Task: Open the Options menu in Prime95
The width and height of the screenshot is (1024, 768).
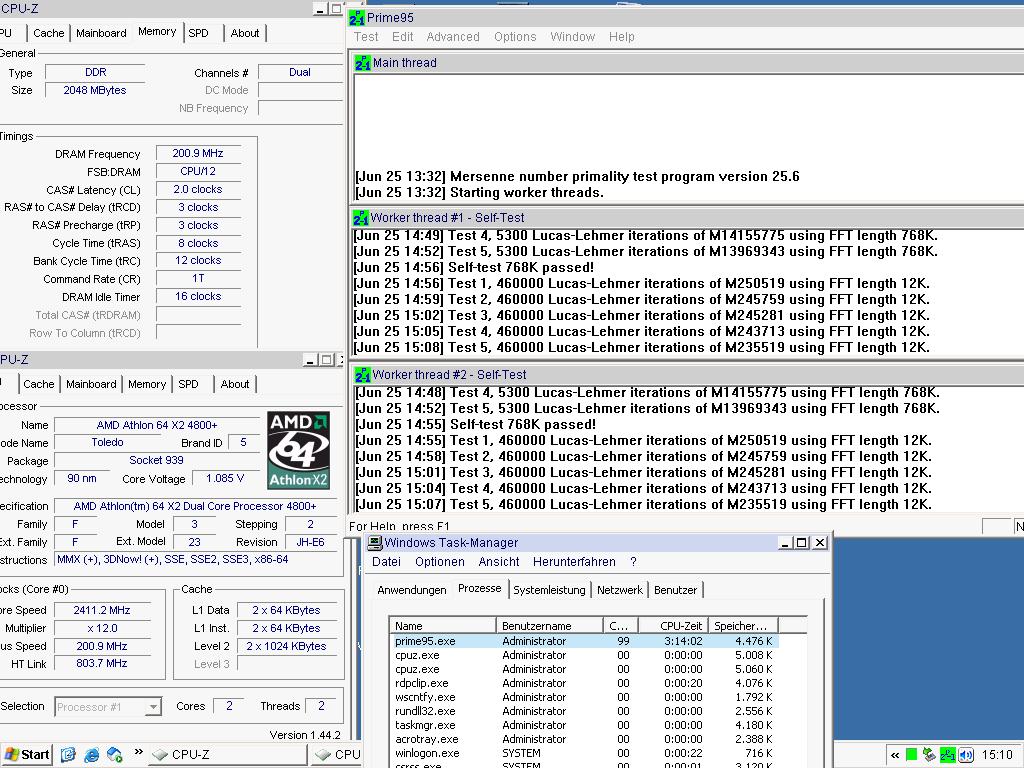Action: (x=515, y=37)
